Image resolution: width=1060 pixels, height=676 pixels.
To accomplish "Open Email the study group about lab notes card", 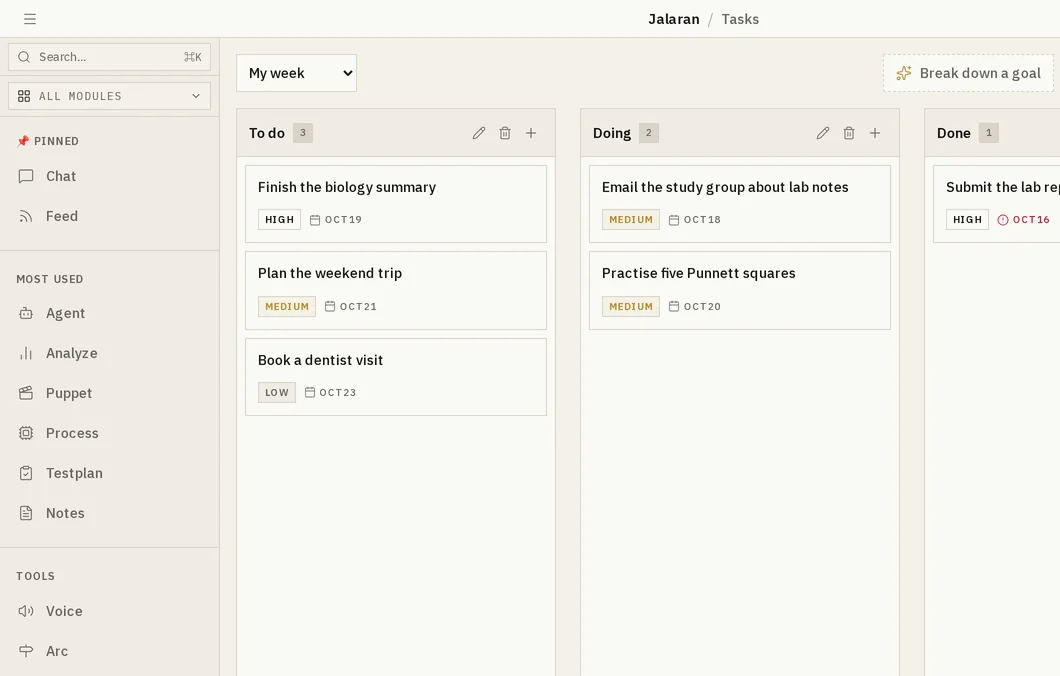I will pyautogui.click(x=740, y=203).
